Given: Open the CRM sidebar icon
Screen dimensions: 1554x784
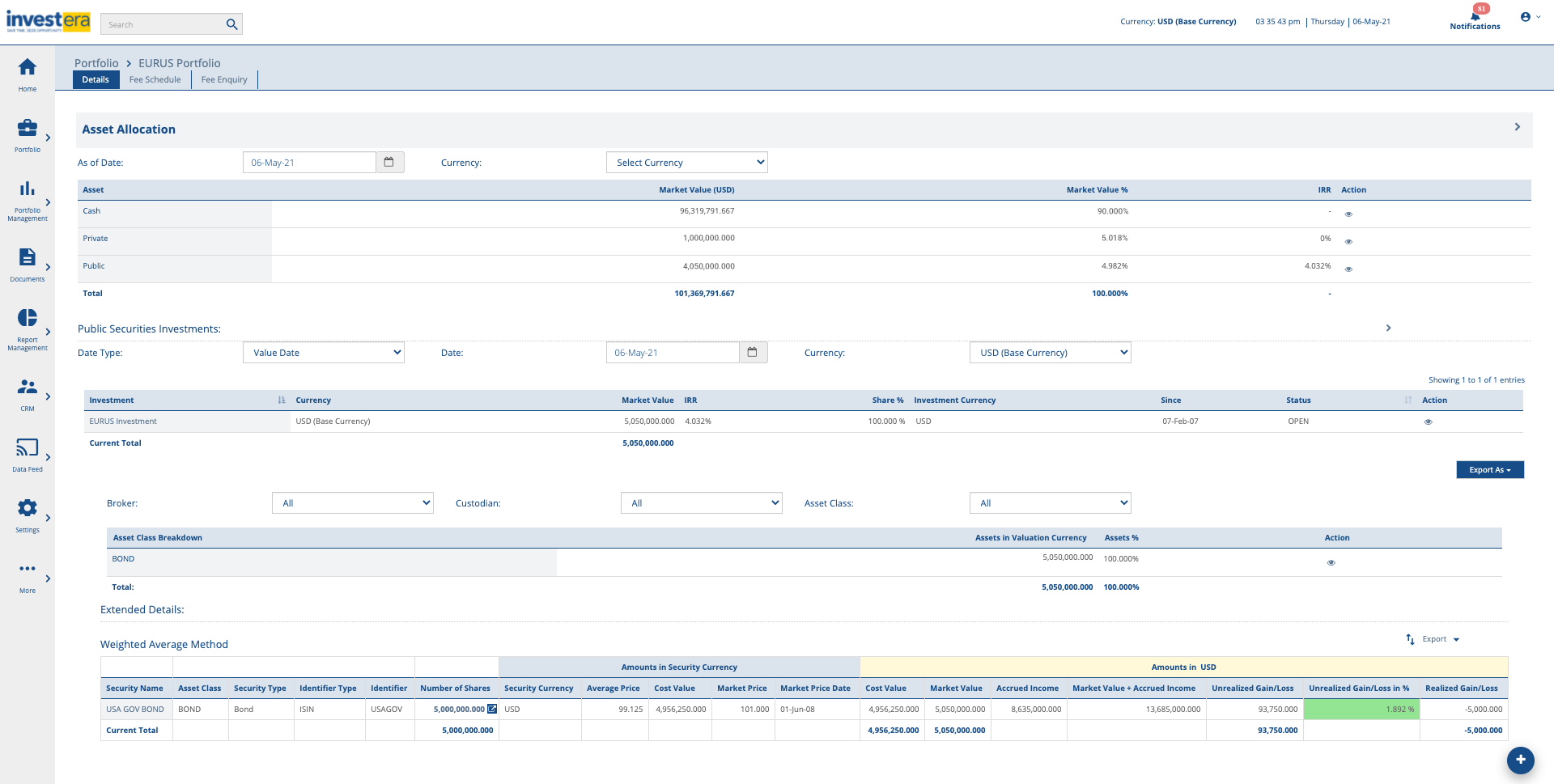Looking at the screenshot, I should point(27,387).
